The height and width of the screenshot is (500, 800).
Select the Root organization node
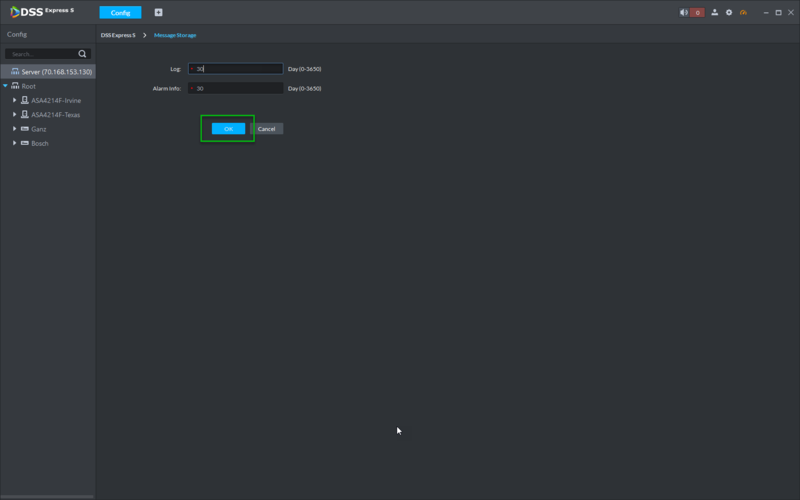pos(29,86)
